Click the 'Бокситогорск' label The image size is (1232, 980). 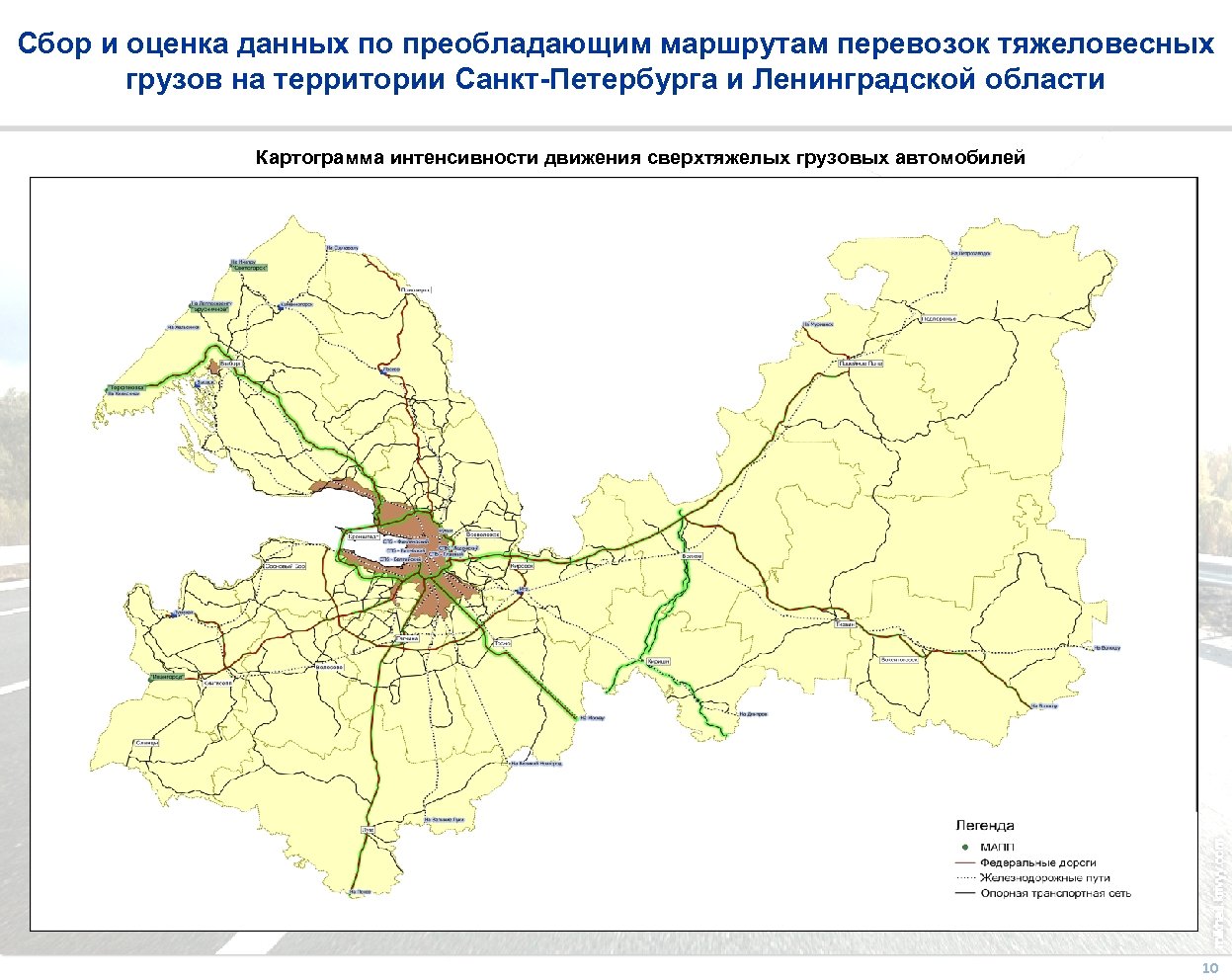[x=899, y=659]
